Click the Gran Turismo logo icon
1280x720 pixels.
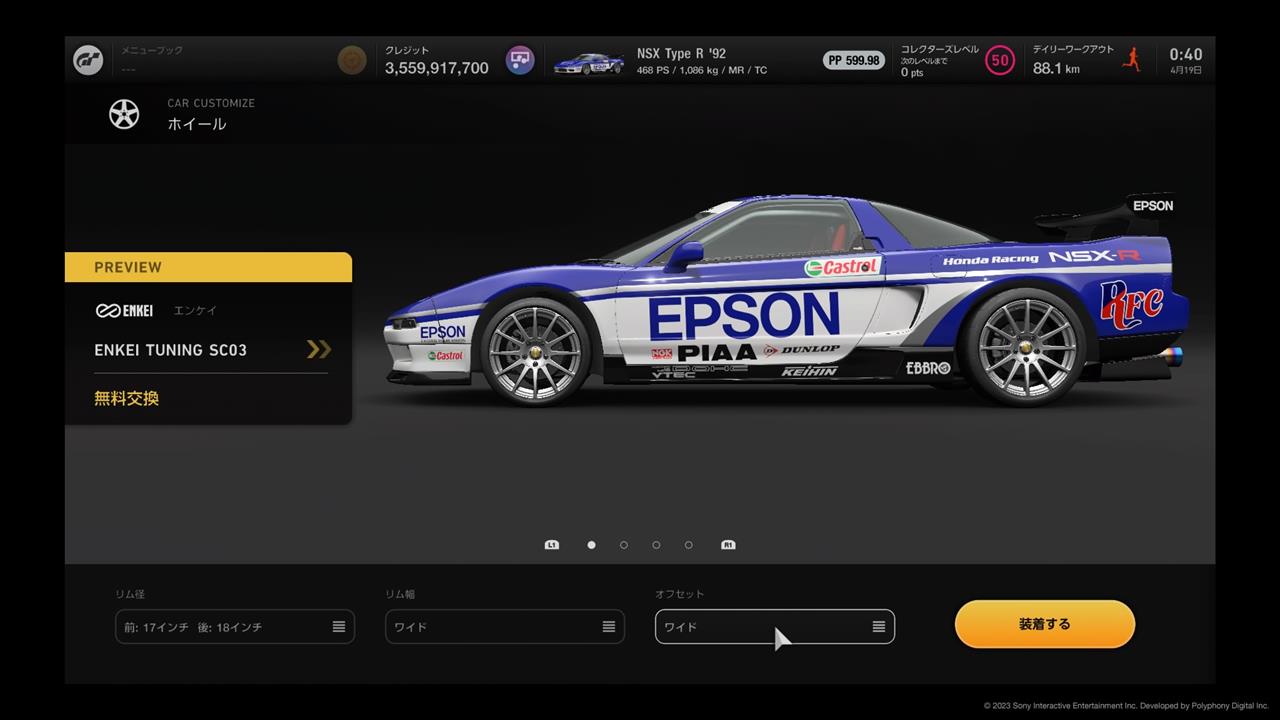(88, 60)
